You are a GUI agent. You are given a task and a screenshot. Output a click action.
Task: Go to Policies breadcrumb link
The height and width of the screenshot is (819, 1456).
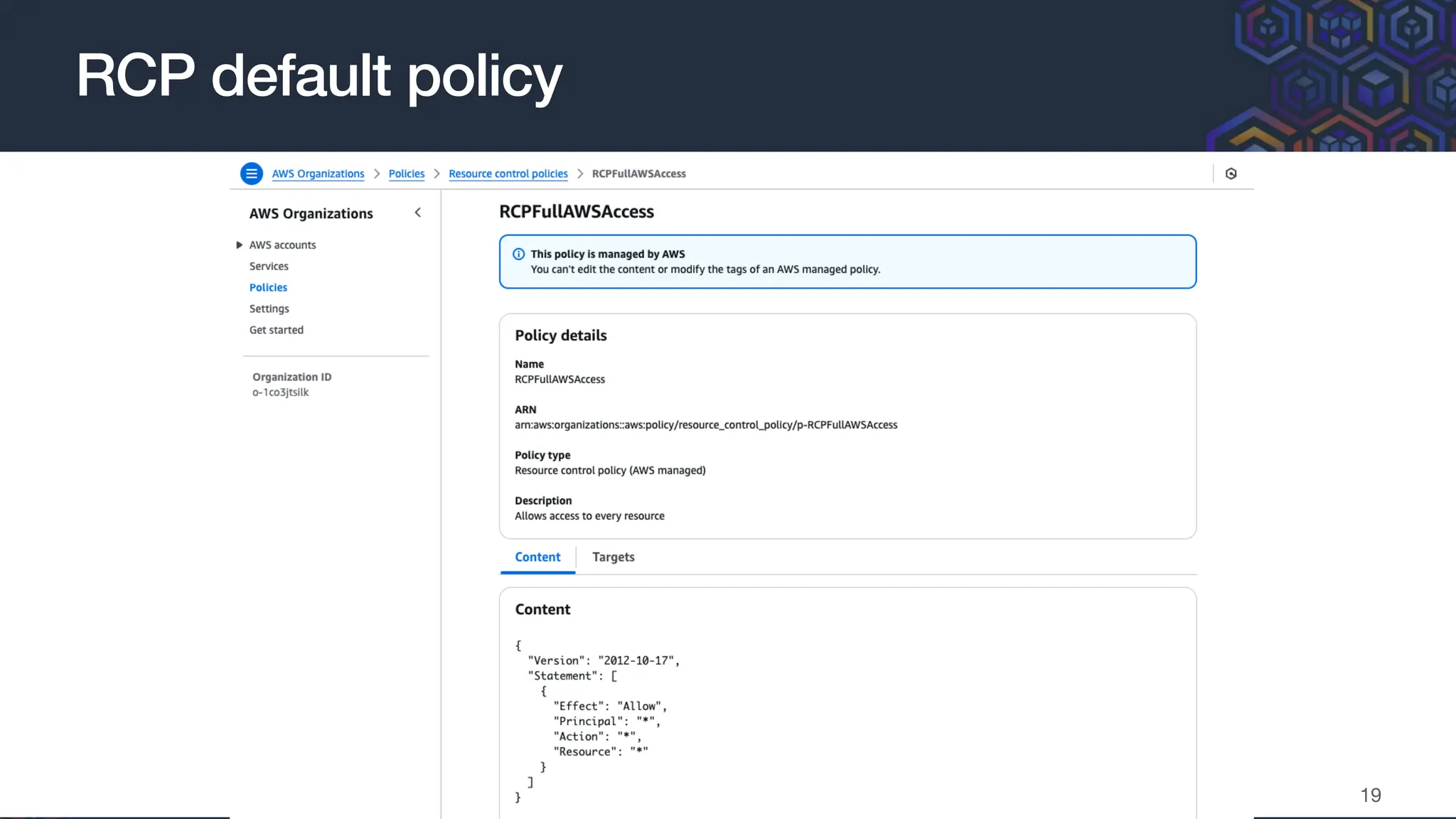(x=407, y=173)
